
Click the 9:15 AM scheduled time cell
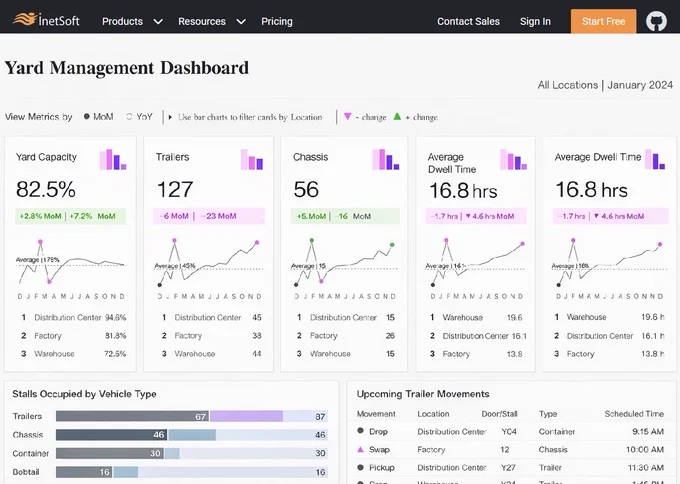(x=648, y=432)
